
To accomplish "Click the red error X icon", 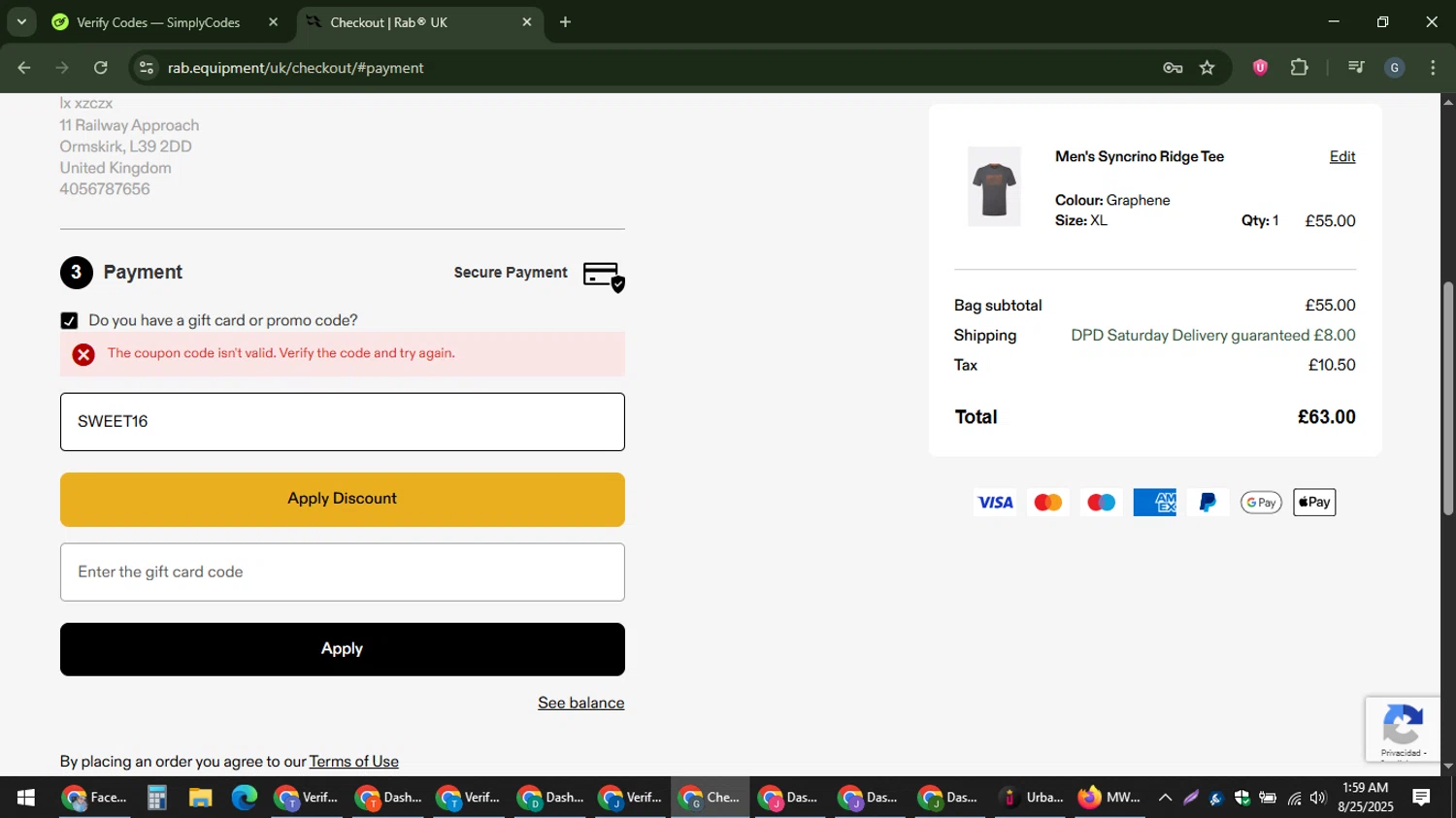I will 83,354.
